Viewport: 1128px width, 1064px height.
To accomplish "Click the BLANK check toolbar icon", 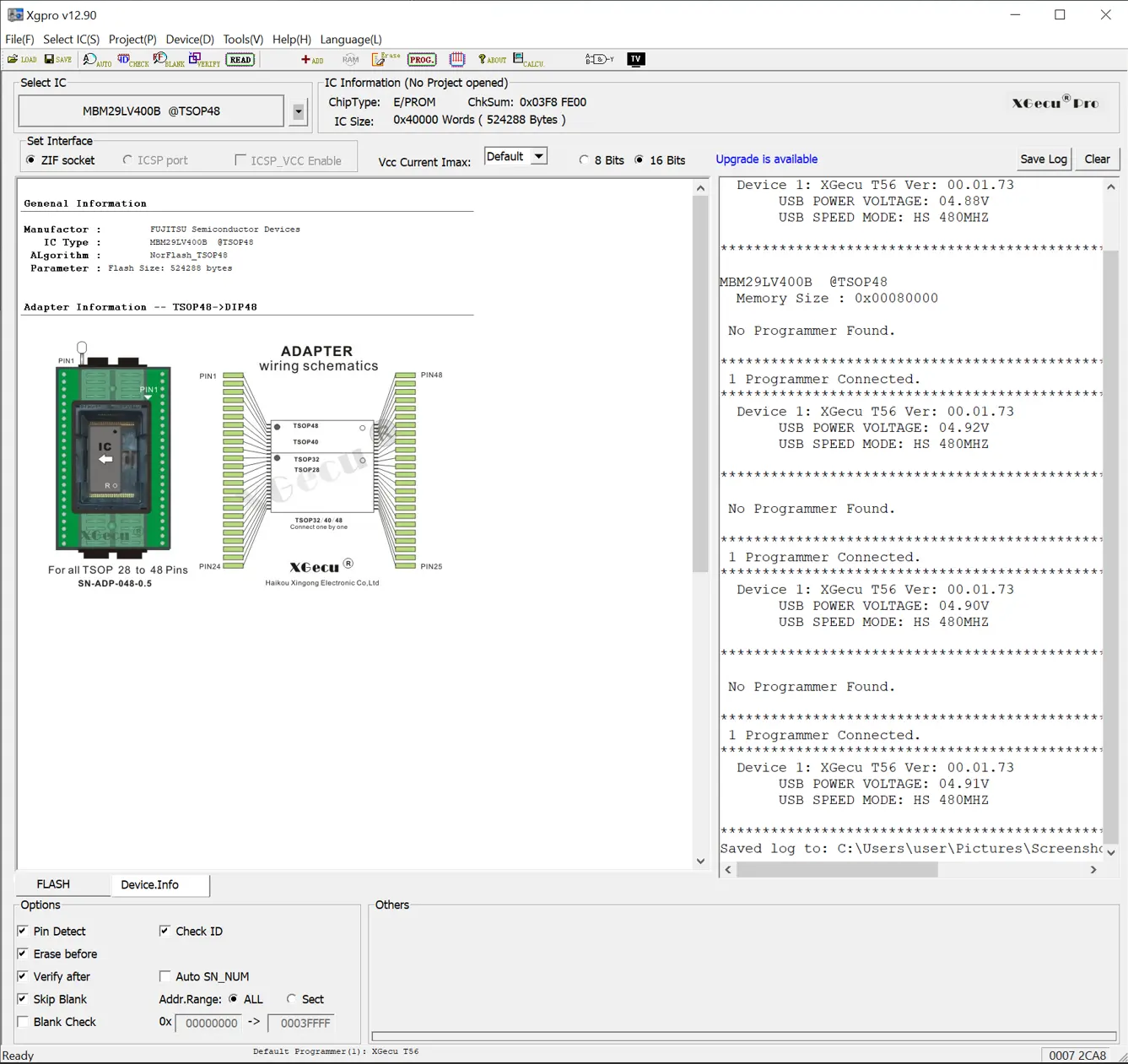I will [x=169, y=60].
